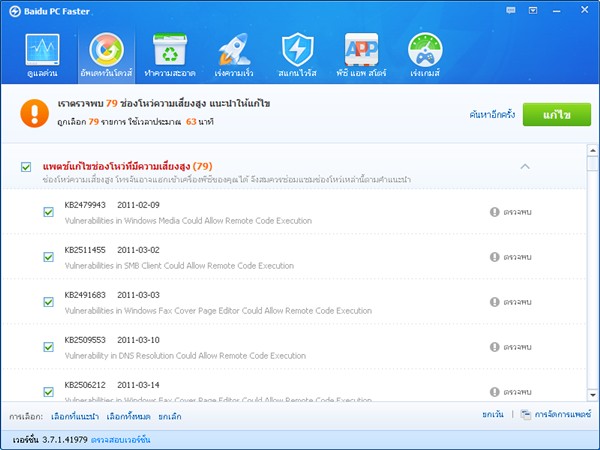Click the KB2506212 patch ID text
Viewport: 600px width, 450px height.
pyautogui.click(x=85, y=385)
